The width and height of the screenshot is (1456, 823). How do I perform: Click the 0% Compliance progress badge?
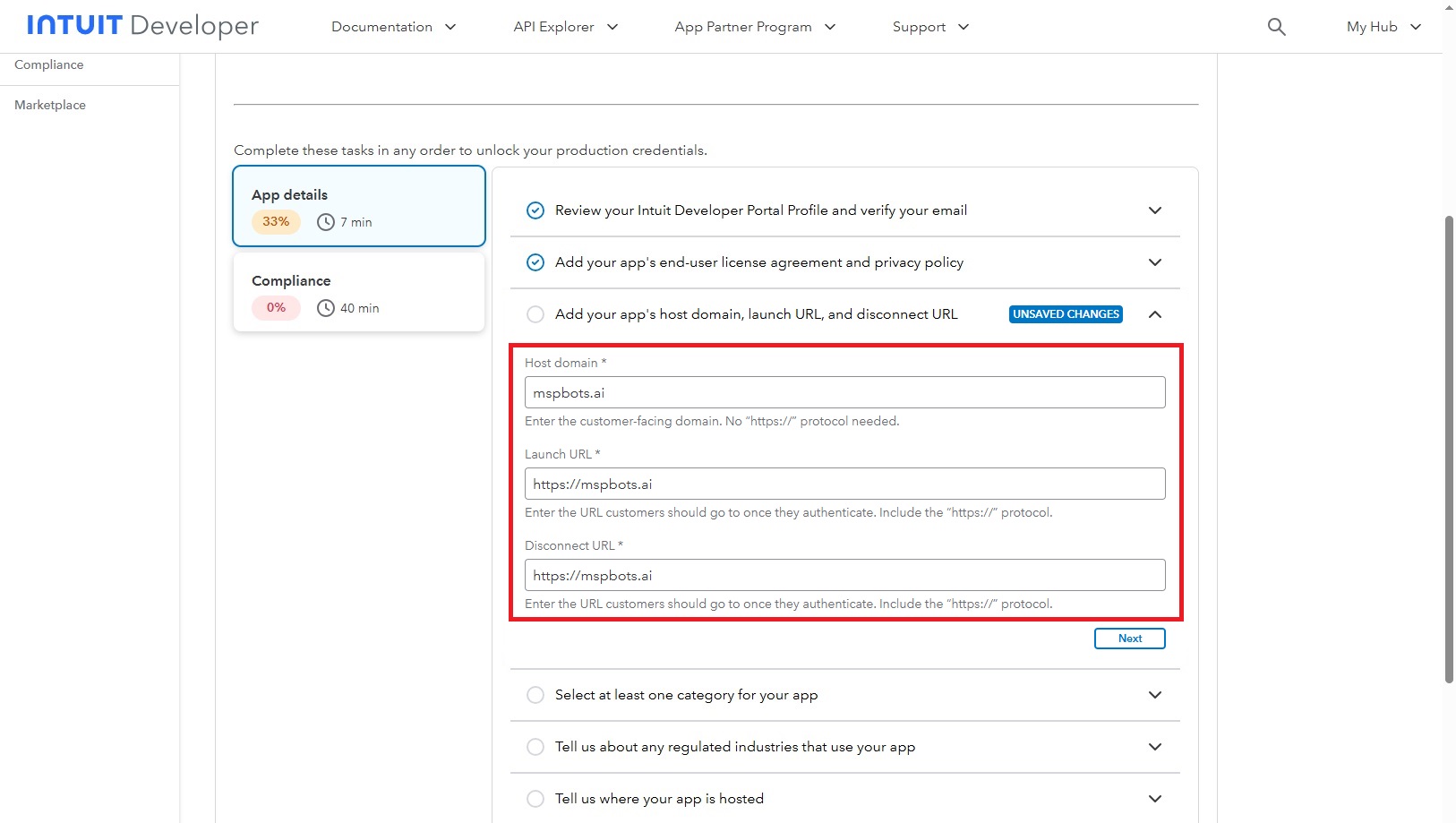(276, 307)
